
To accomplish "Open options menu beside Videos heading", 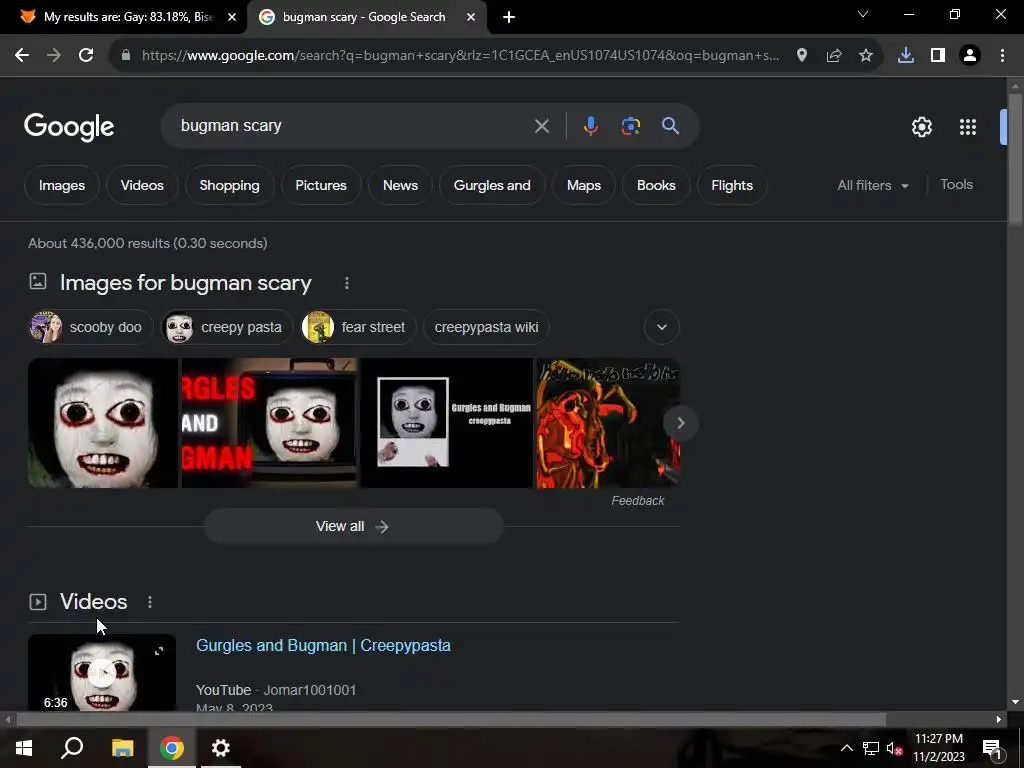I will 150,602.
